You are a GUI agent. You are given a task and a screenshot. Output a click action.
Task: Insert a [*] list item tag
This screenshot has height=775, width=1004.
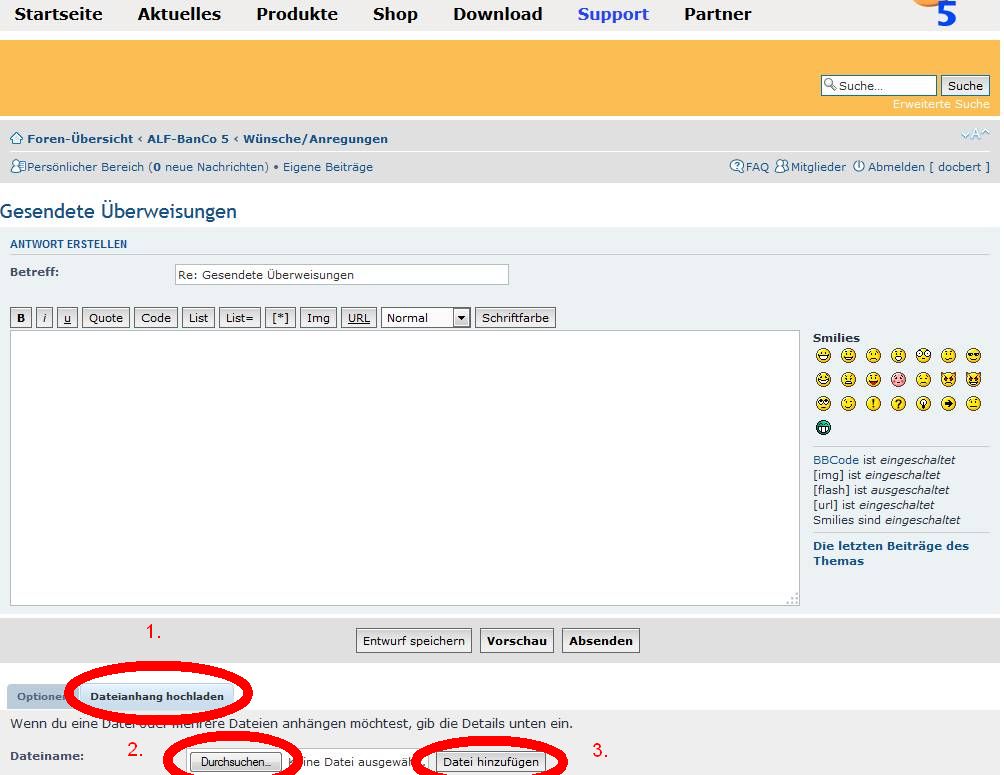click(x=280, y=318)
